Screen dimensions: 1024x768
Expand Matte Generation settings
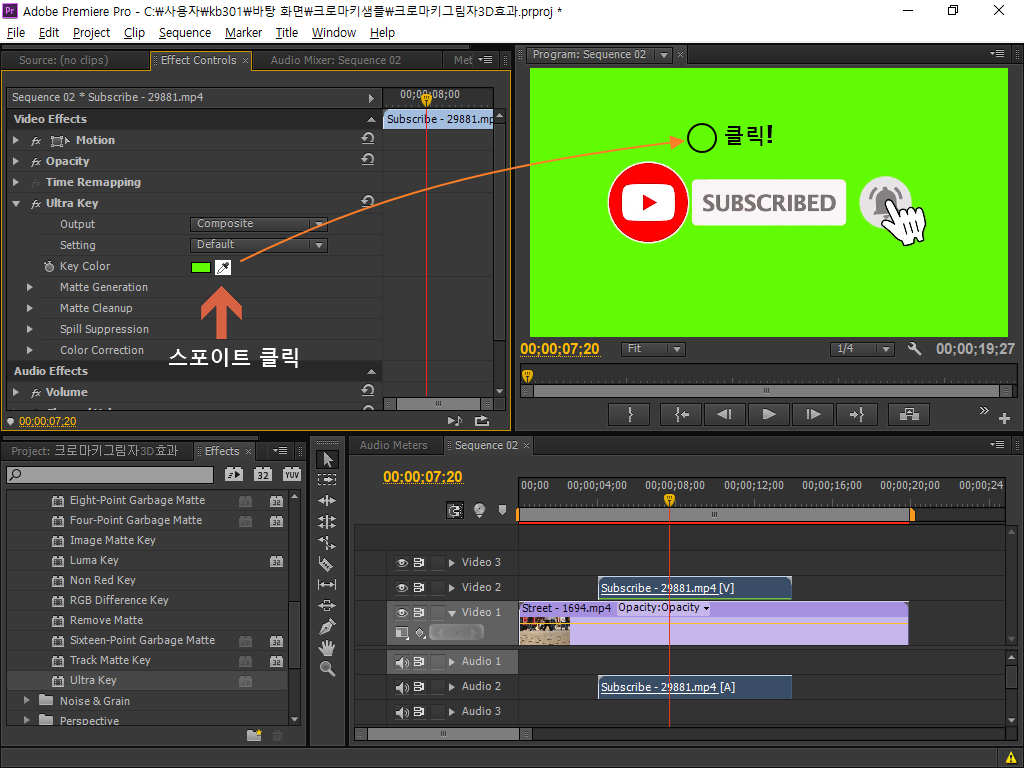click(x=29, y=287)
